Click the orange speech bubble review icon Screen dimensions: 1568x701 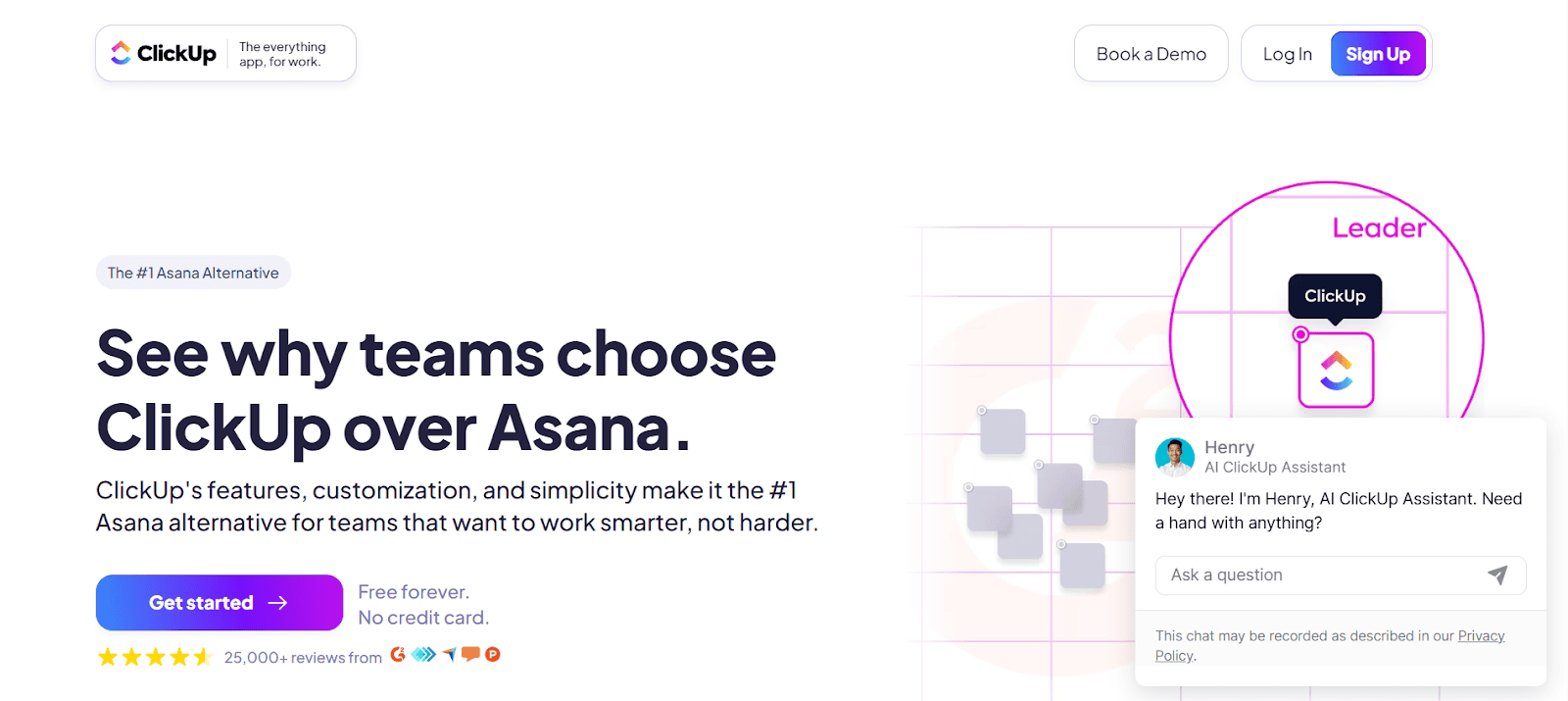[471, 654]
